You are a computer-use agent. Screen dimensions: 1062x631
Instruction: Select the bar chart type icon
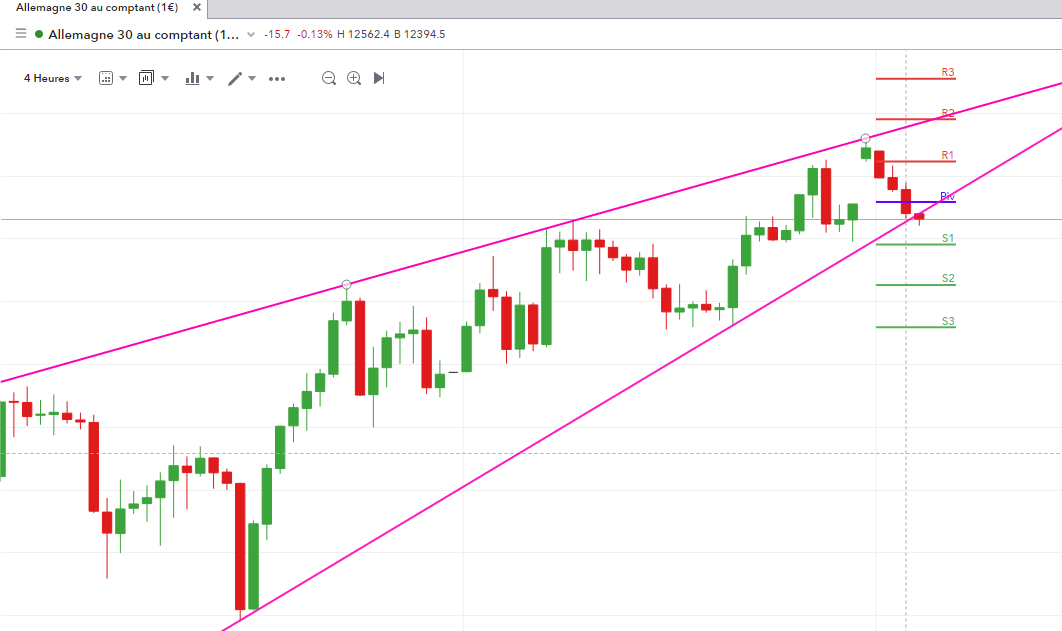(193, 78)
